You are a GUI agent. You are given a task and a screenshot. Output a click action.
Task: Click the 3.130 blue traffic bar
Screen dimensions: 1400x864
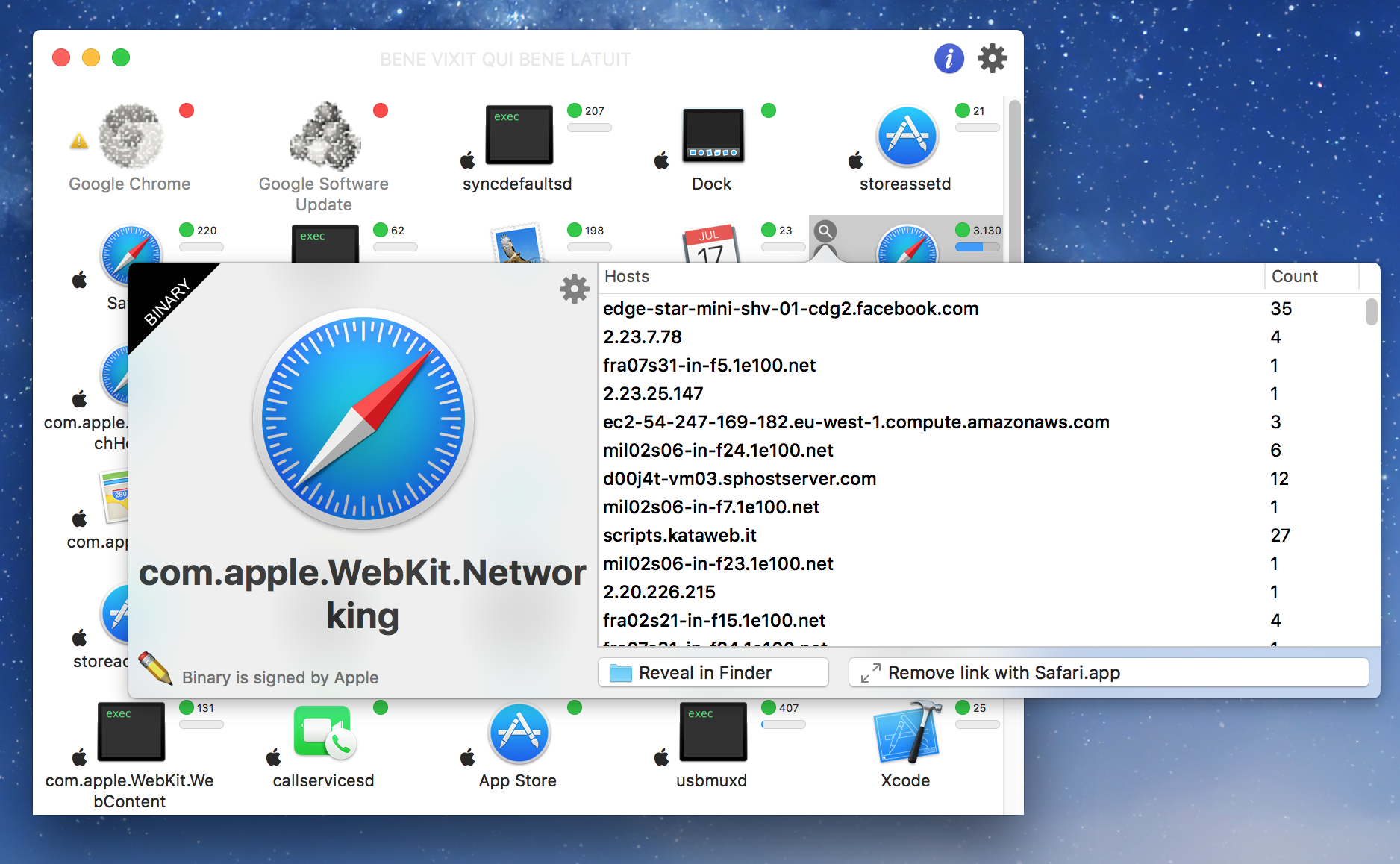click(x=978, y=247)
